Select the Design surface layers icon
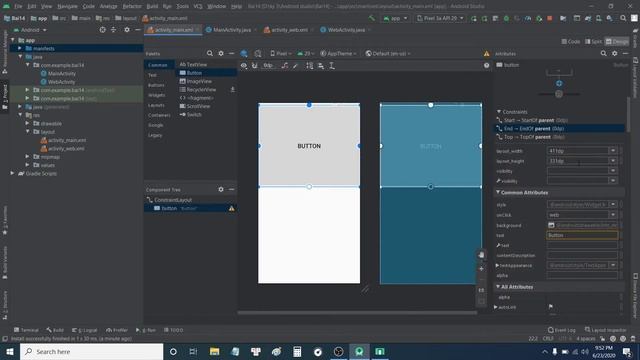Image resolution: width=640 pixels, height=360 pixels. [244, 53]
